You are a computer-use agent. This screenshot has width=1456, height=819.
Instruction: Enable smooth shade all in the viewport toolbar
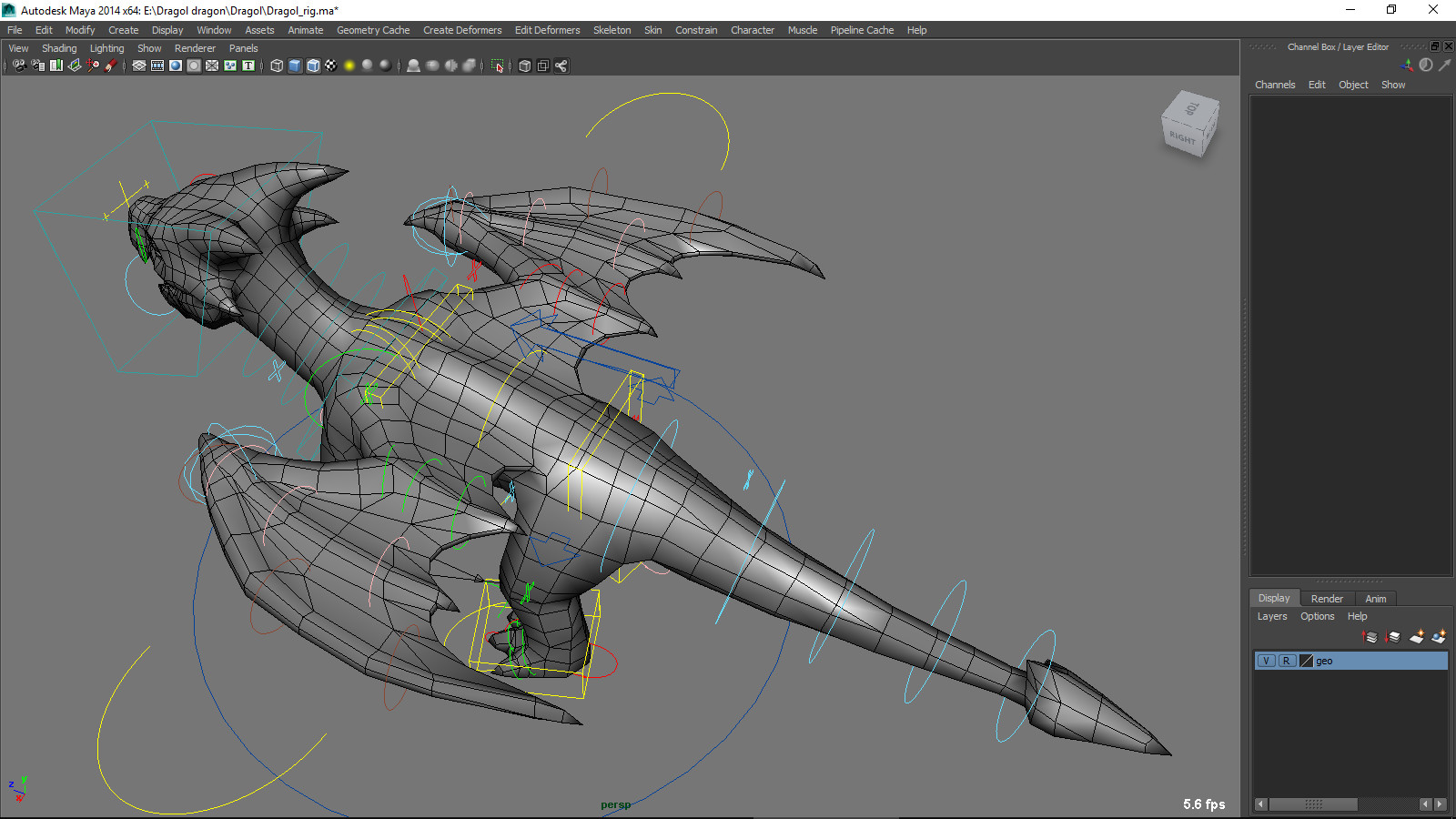[295, 66]
